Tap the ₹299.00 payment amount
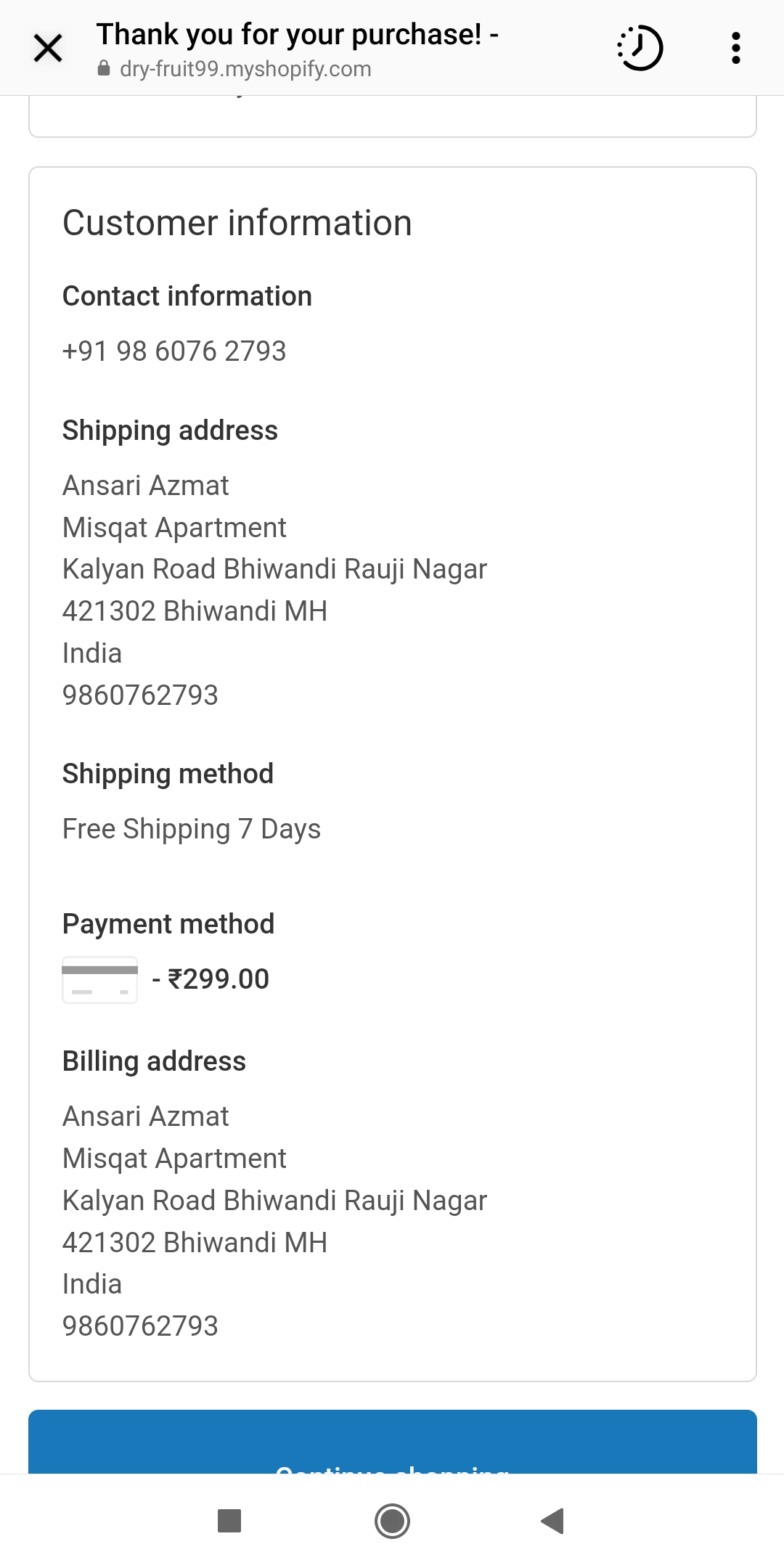This screenshot has height=1568, width=784. click(x=219, y=979)
